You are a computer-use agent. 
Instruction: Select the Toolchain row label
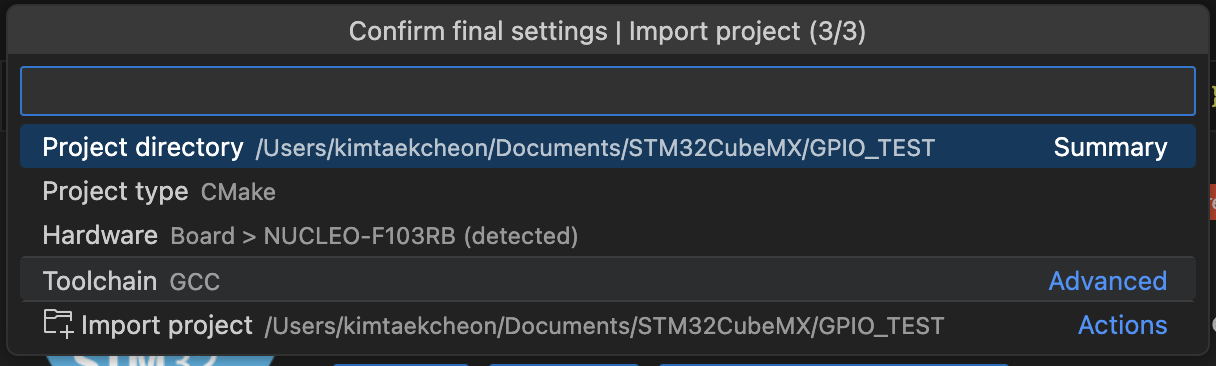100,281
